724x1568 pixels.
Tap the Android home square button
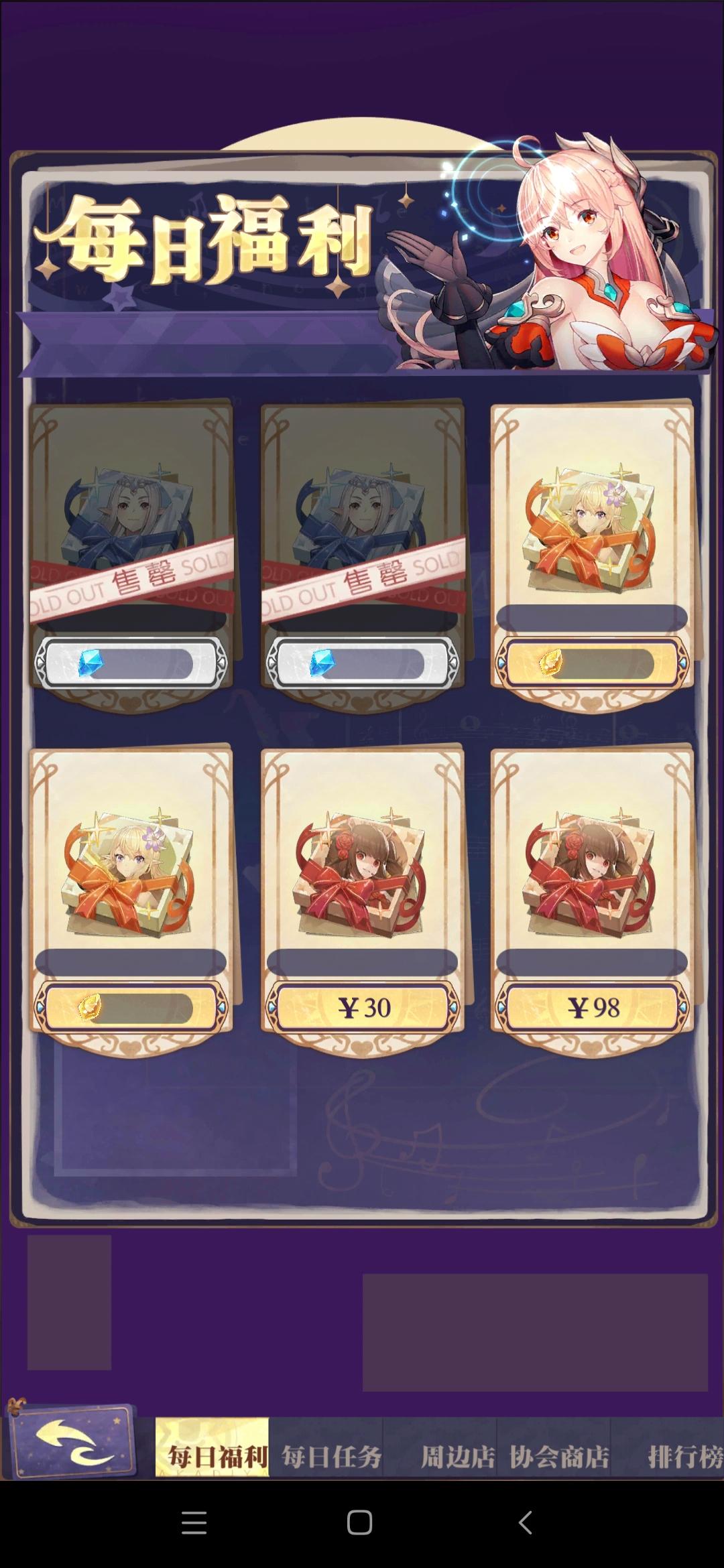(x=360, y=1523)
